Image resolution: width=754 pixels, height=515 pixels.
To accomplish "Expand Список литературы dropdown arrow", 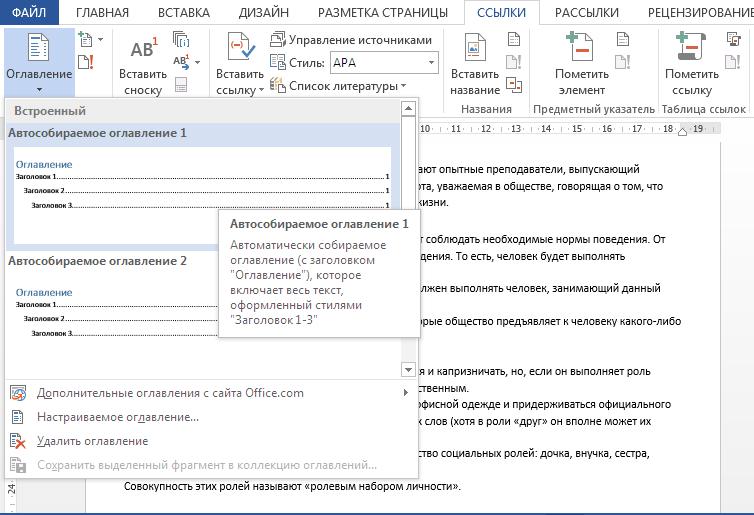I will pos(403,86).
